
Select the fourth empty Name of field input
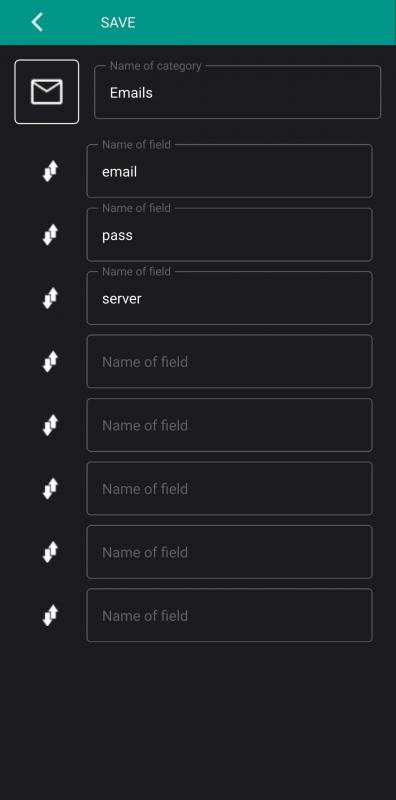tap(229, 552)
